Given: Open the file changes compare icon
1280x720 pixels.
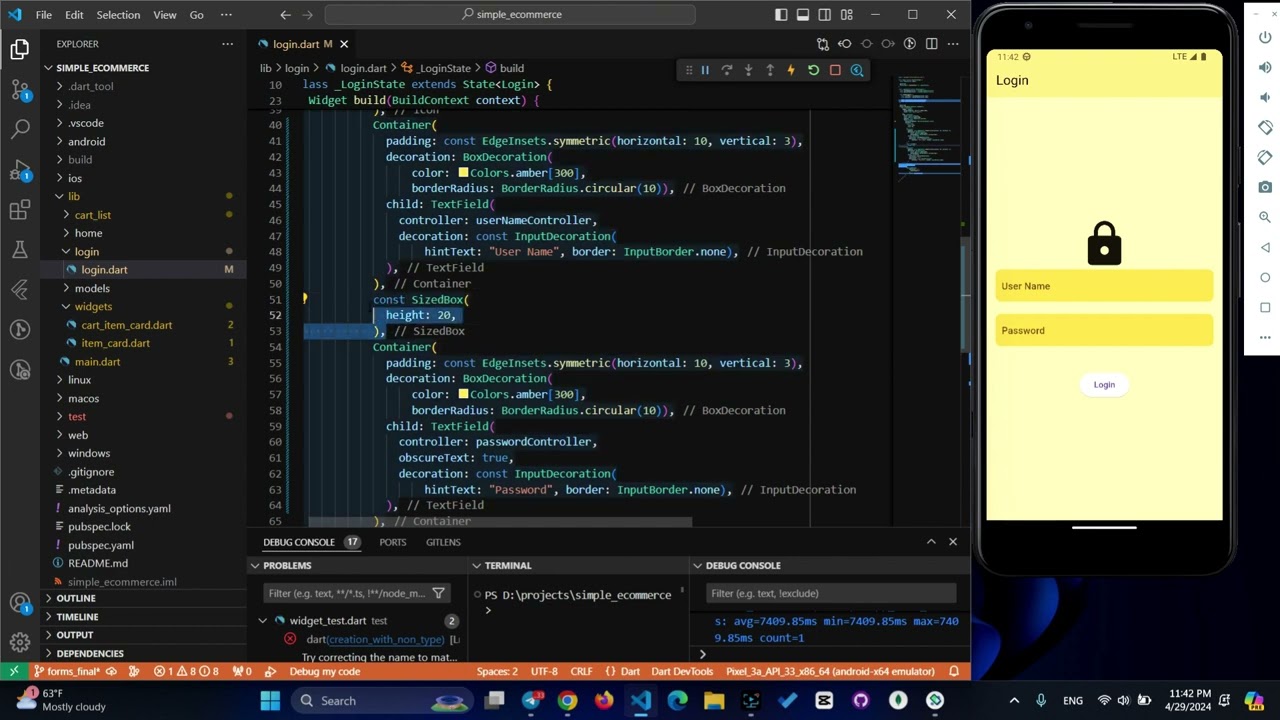Looking at the screenshot, I should click(x=823, y=44).
